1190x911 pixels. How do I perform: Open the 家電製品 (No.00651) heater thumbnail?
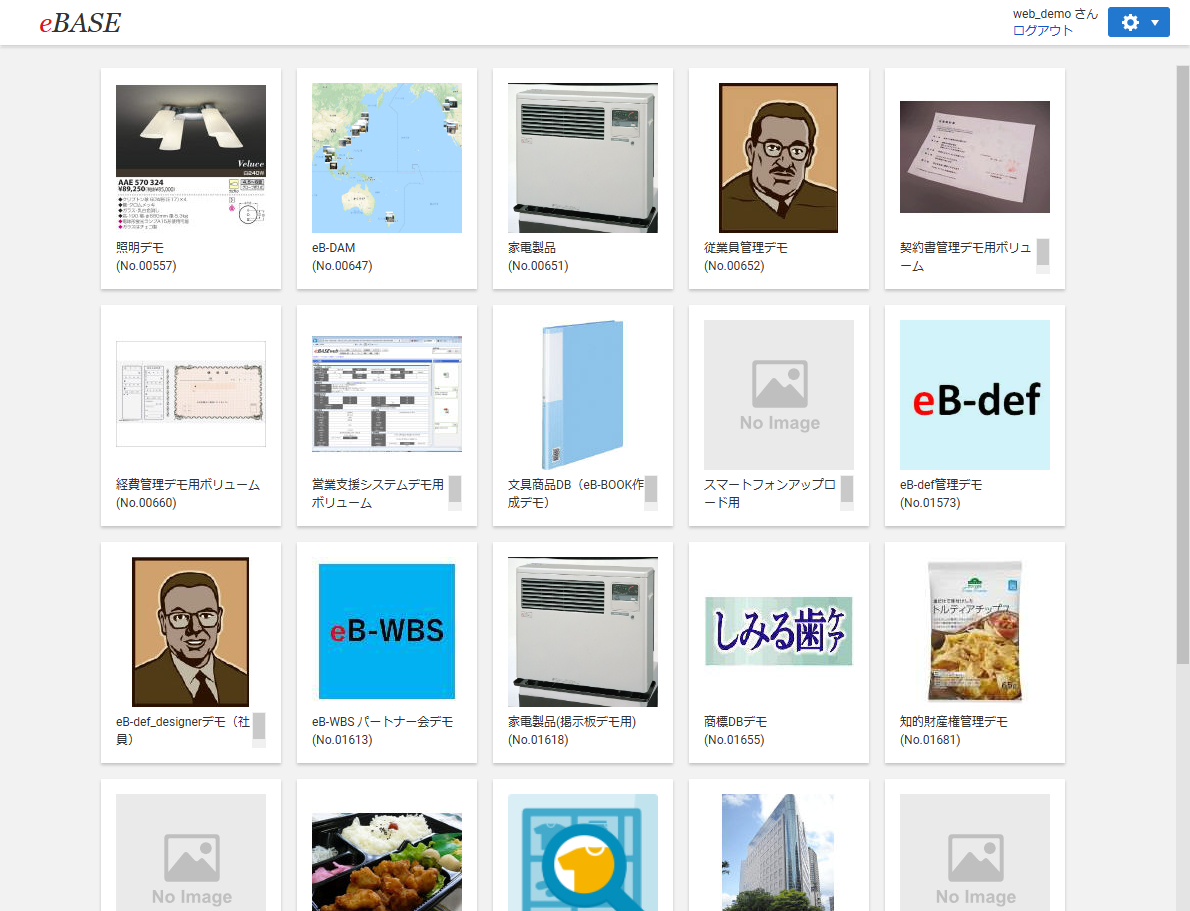[x=582, y=158]
